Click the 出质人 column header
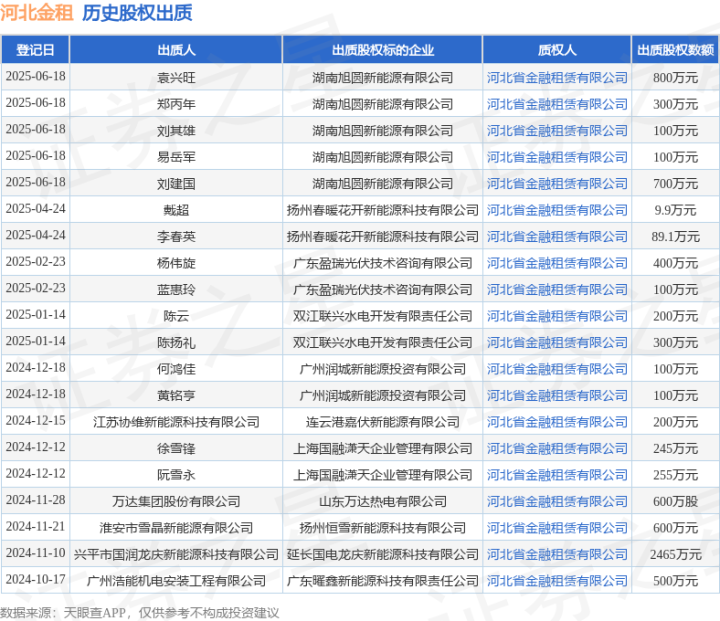The width and height of the screenshot is (720, 621). tap(176, 50)
